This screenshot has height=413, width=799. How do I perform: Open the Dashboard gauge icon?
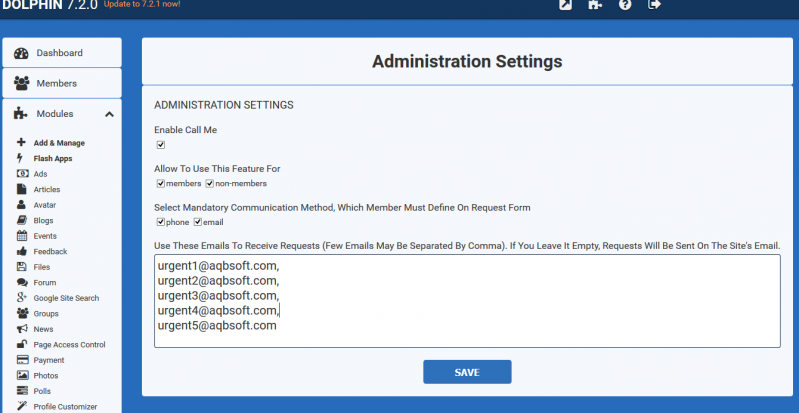pyautogui.click(x=21, y=53)
